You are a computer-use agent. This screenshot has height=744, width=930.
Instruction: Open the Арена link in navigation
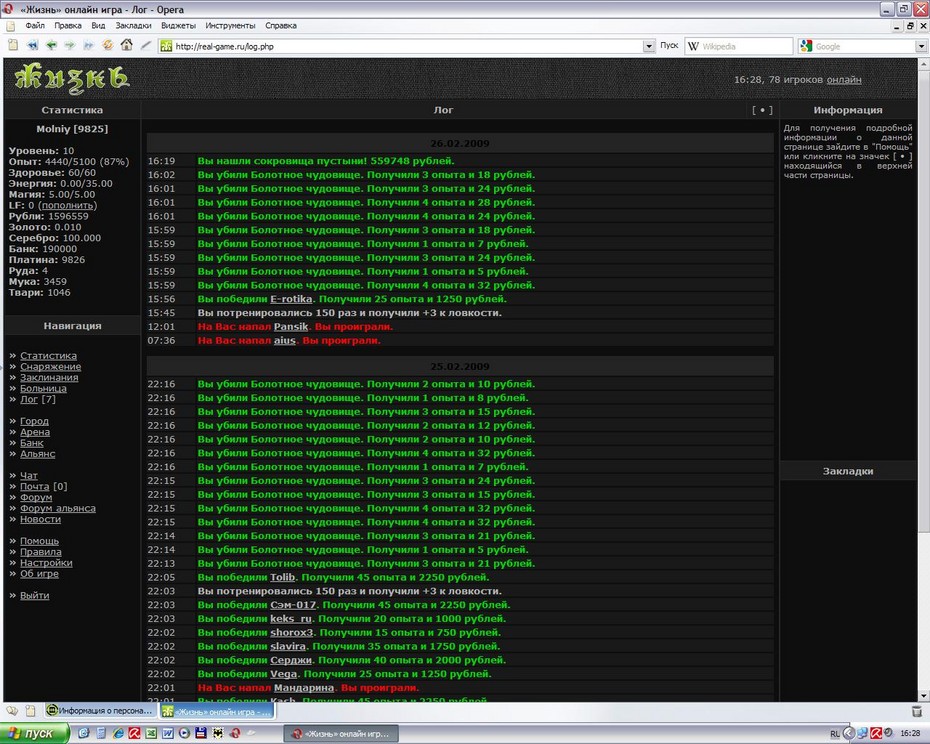(x=35, y=432)
